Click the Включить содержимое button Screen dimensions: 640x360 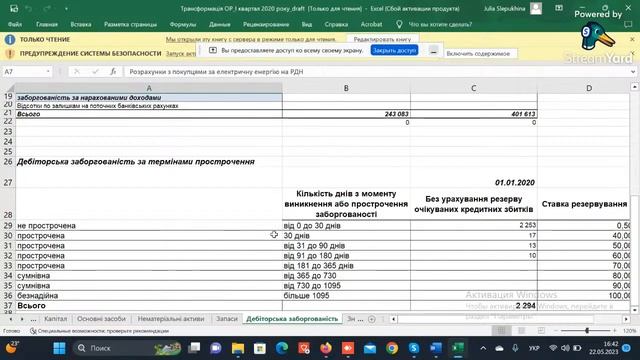pyautogui.click(x=478, y=53)
